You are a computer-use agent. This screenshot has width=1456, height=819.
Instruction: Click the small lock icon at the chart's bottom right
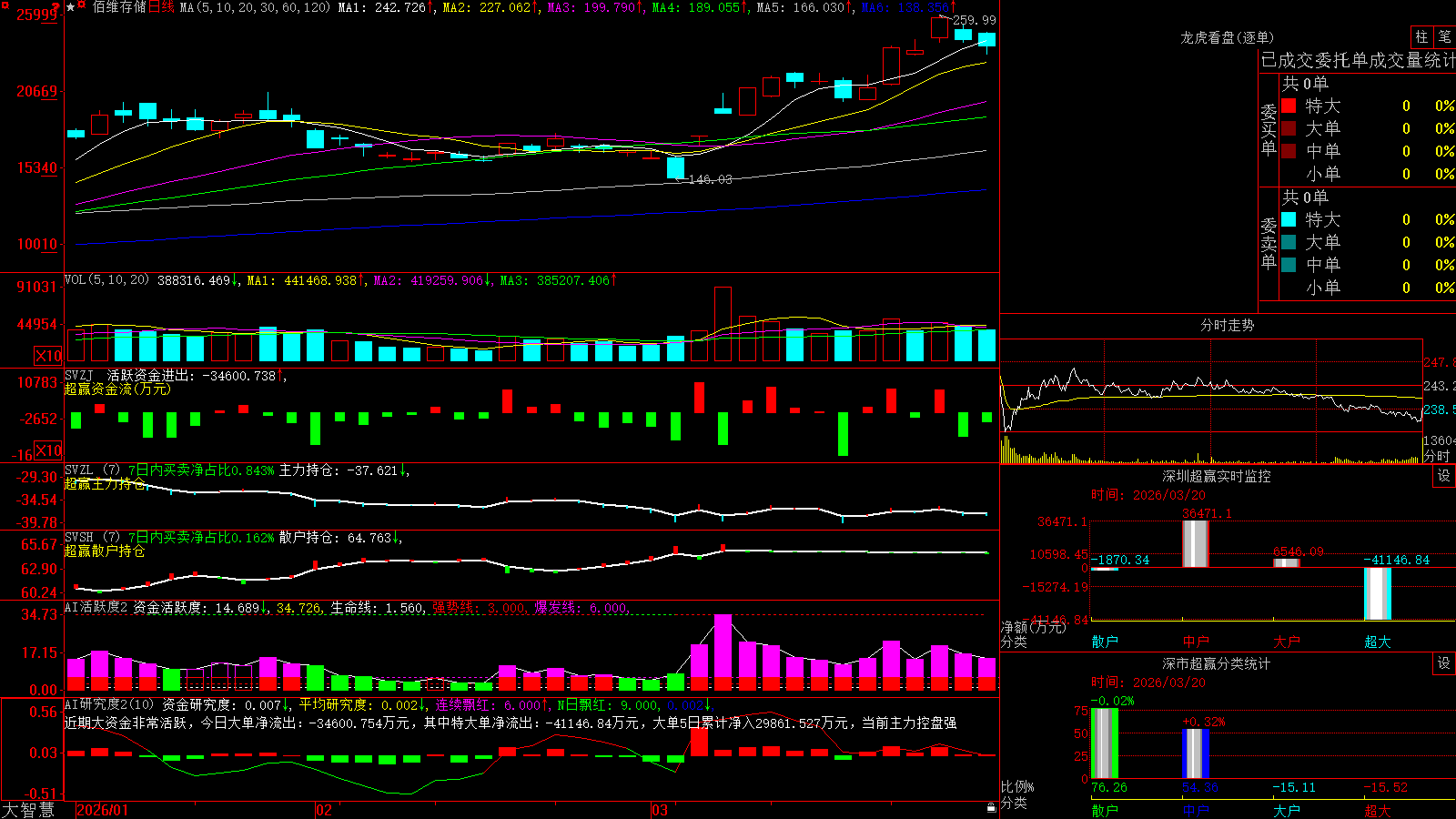tap(991, 808)
